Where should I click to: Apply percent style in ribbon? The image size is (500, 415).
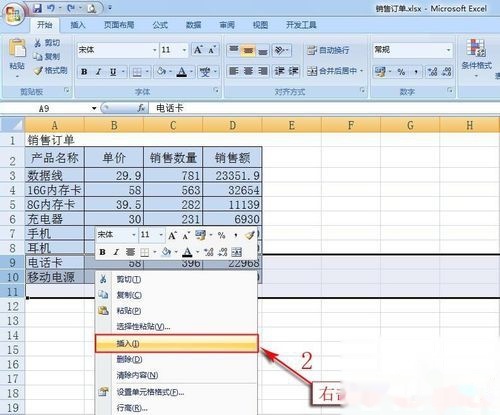(401, 71)
